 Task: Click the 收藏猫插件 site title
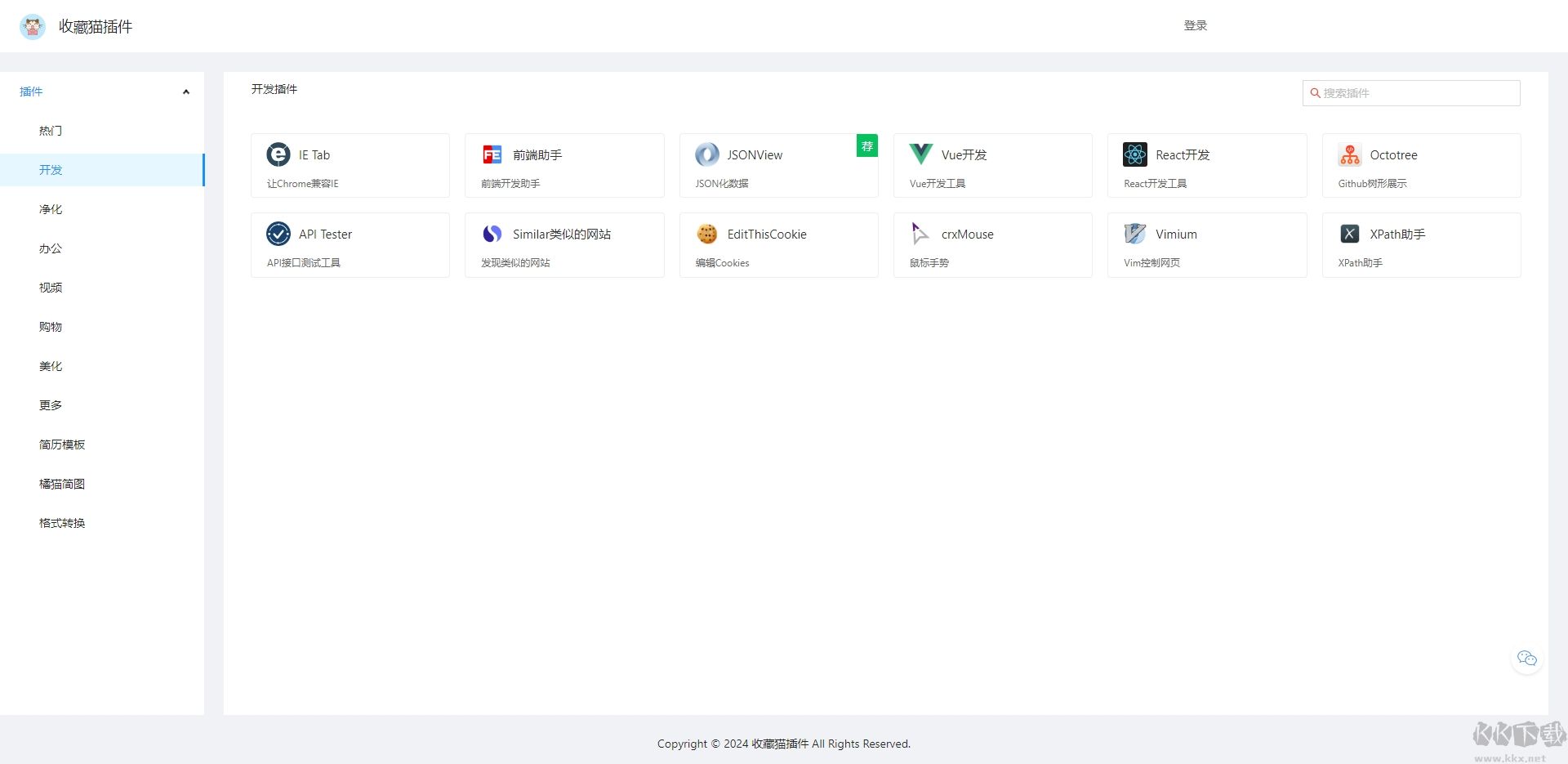pyautogui.click(x=96, y=26)
